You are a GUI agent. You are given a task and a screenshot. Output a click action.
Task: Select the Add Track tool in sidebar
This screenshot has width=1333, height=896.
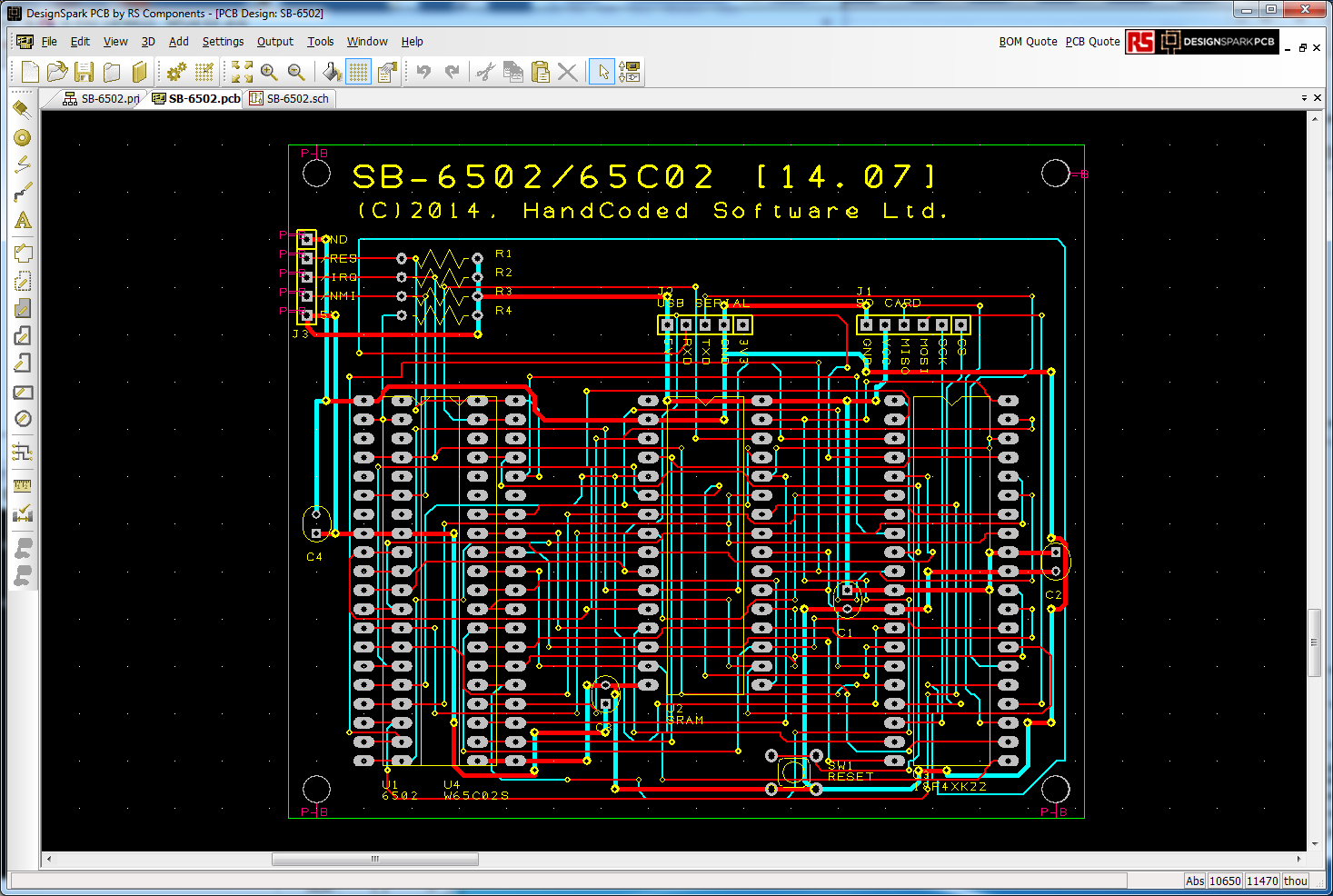pos(23,193)
